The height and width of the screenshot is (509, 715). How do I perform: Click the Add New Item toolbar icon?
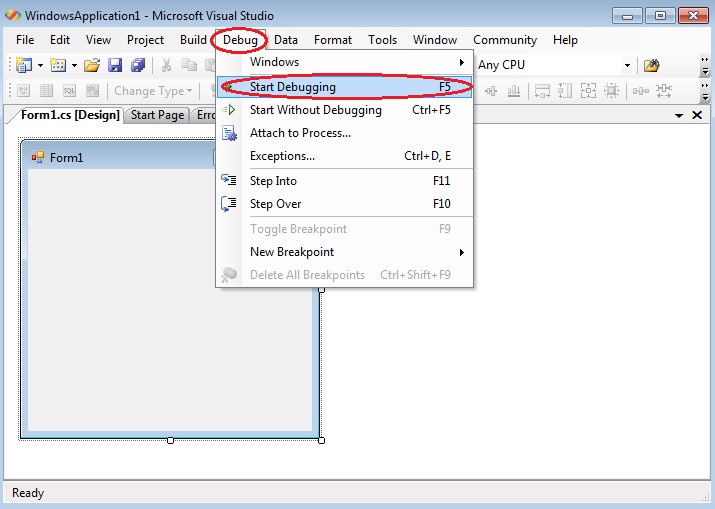[x=58, y=65]
